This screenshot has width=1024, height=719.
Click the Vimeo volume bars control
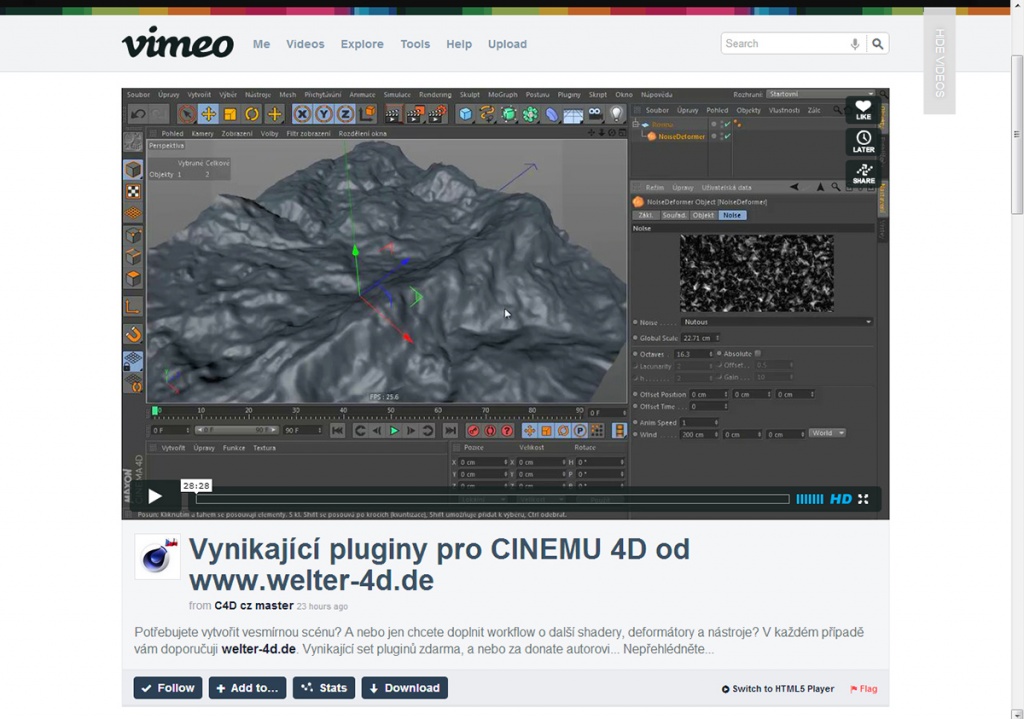(x=810, y=499)
